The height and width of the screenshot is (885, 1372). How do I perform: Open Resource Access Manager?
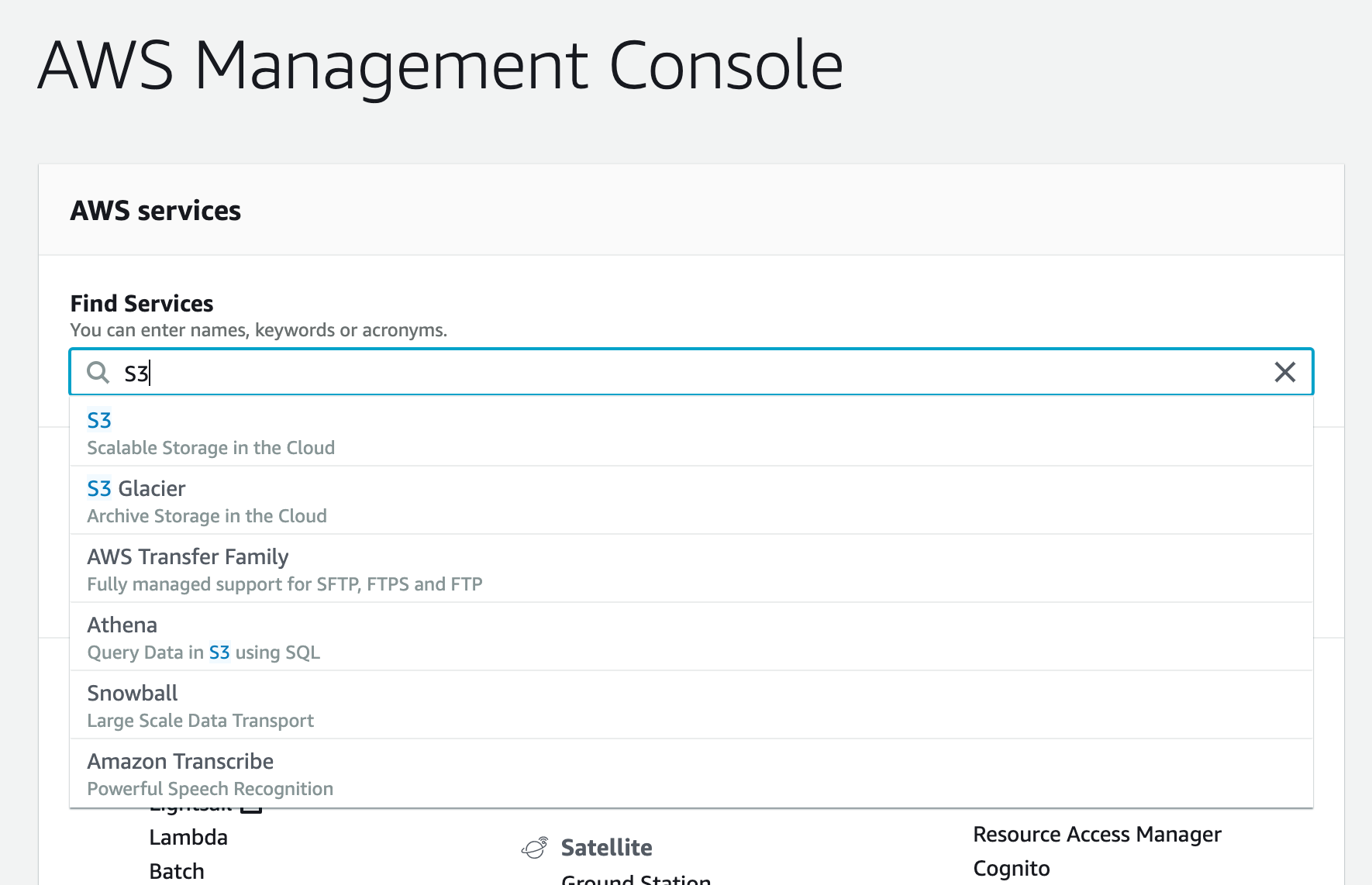(x=1097, y=835)
